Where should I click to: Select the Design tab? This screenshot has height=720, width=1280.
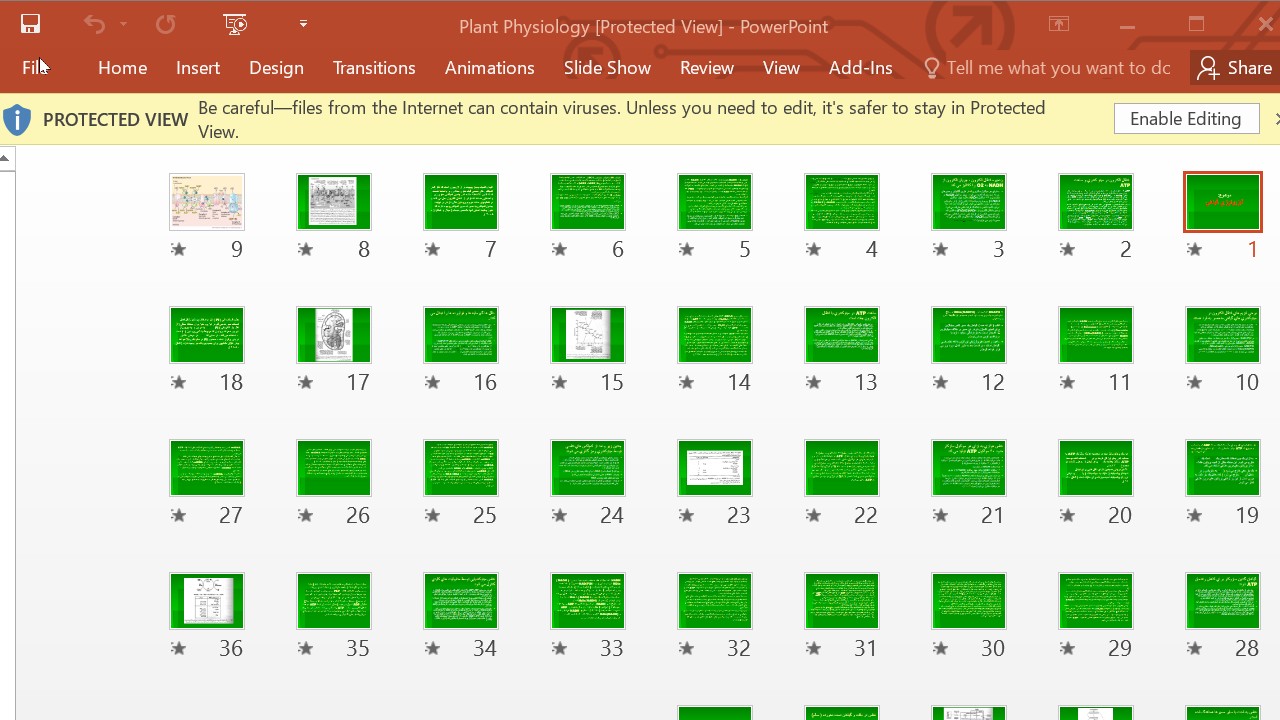point(276,67)
